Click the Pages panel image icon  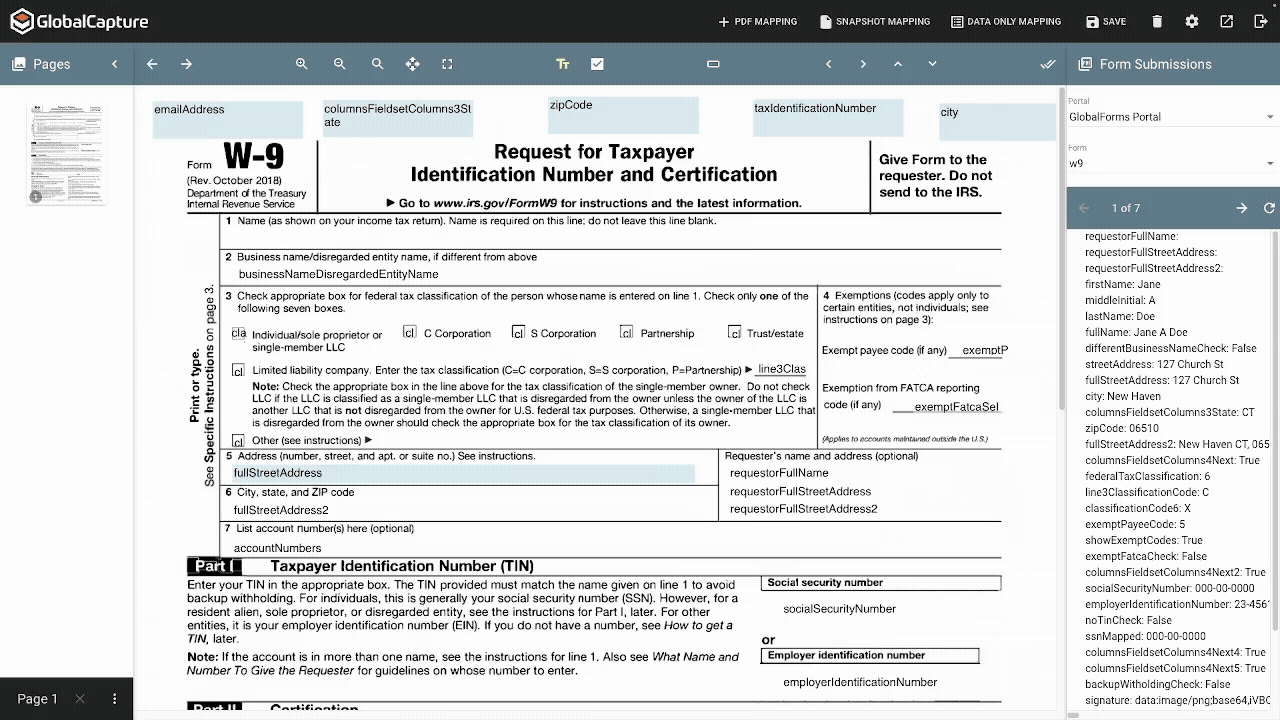point(18,64)
